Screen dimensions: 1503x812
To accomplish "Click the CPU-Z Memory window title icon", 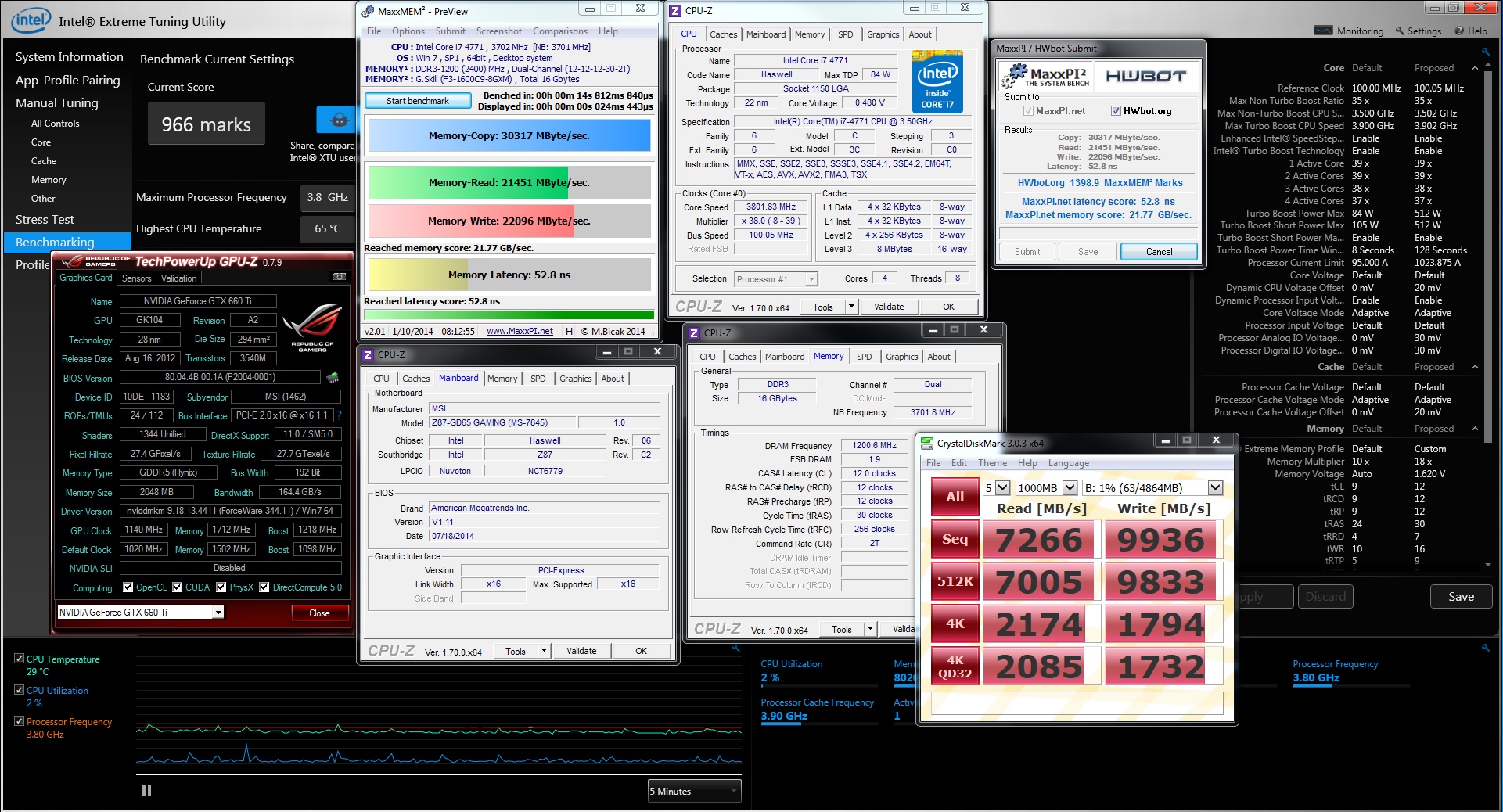I will click(694, 333).
